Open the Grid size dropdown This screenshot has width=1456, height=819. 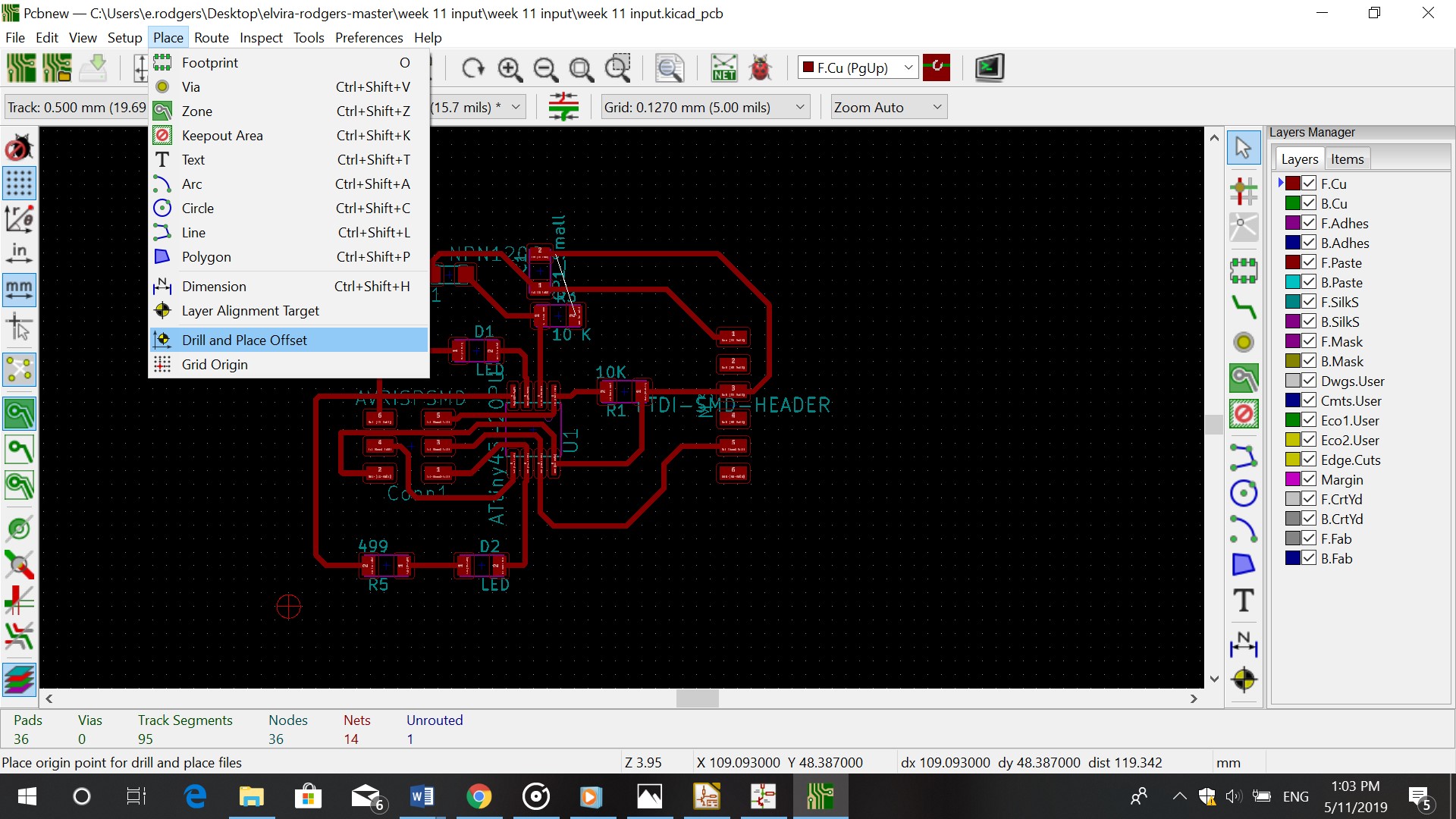coord(799,108)
